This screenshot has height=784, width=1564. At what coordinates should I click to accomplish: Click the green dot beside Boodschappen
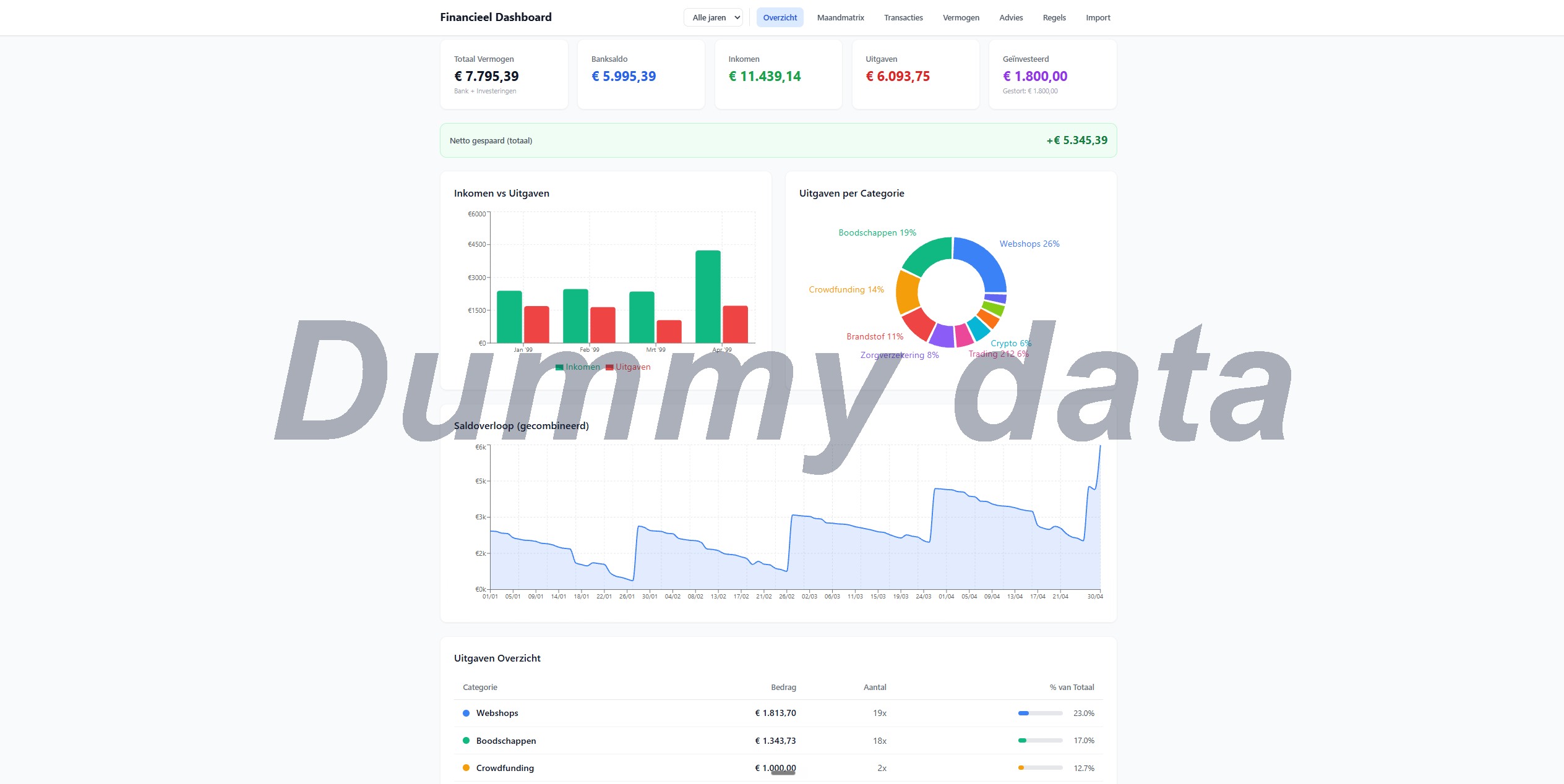point(466,741)
